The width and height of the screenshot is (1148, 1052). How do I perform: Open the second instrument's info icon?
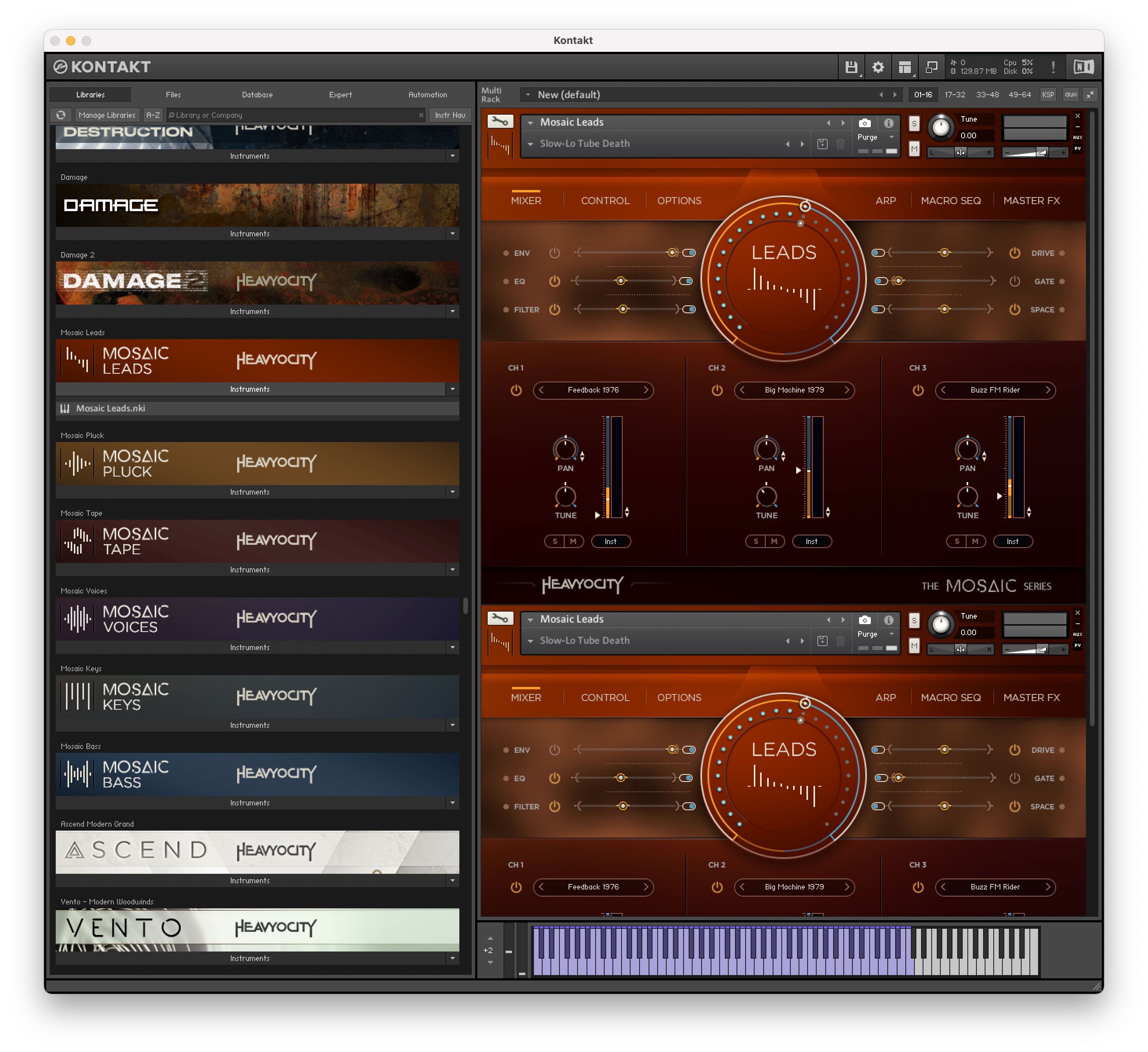[888, 620]
